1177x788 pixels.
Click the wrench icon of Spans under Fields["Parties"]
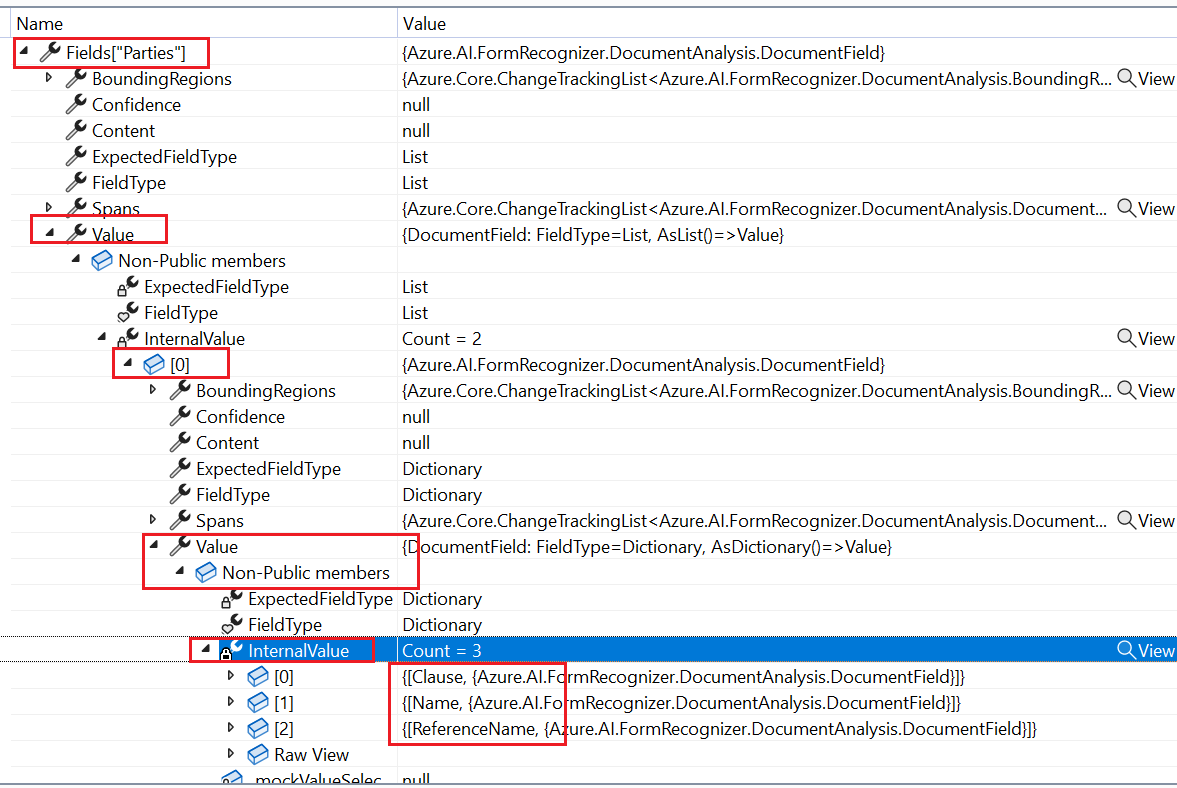[76, 208]
